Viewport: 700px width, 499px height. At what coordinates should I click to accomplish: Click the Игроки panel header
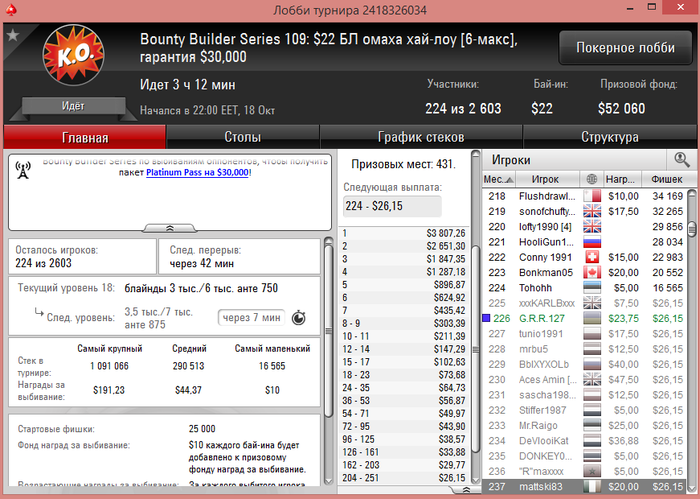pyautogui.click(x=575, y=160)
